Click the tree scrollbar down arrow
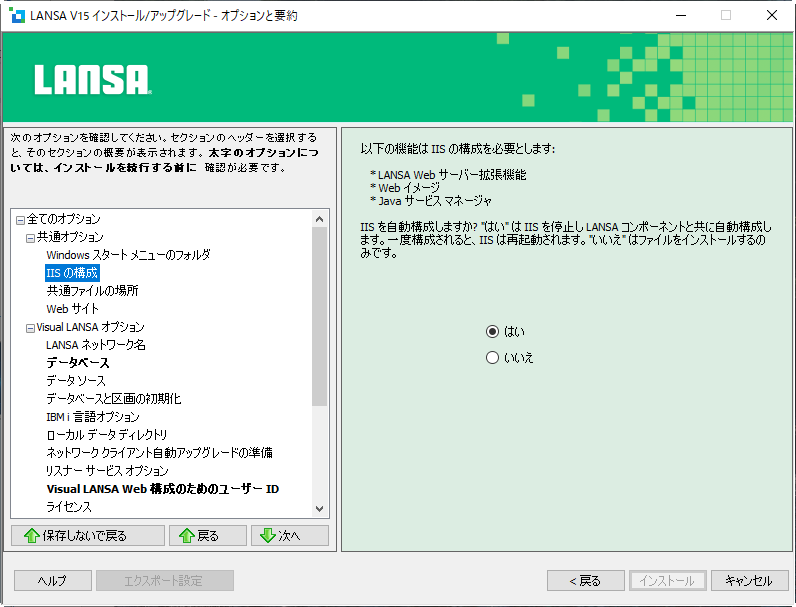Image resolution: width=796 pixels, height=607 pixels. click(319, 509)
